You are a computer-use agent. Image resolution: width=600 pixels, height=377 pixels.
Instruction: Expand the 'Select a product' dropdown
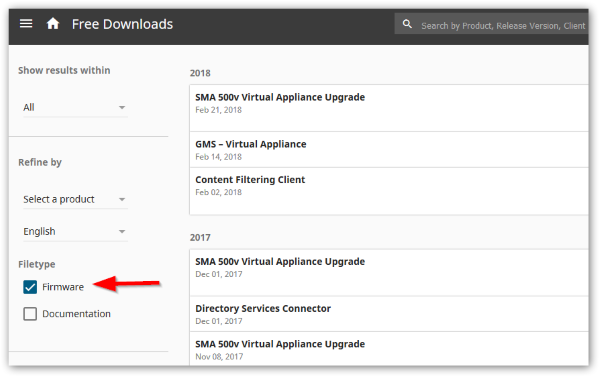click(x=75, y=199)
